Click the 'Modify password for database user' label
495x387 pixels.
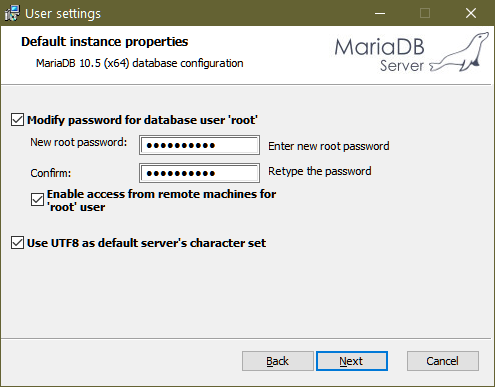pyautogui.click(x=142, y=120)
